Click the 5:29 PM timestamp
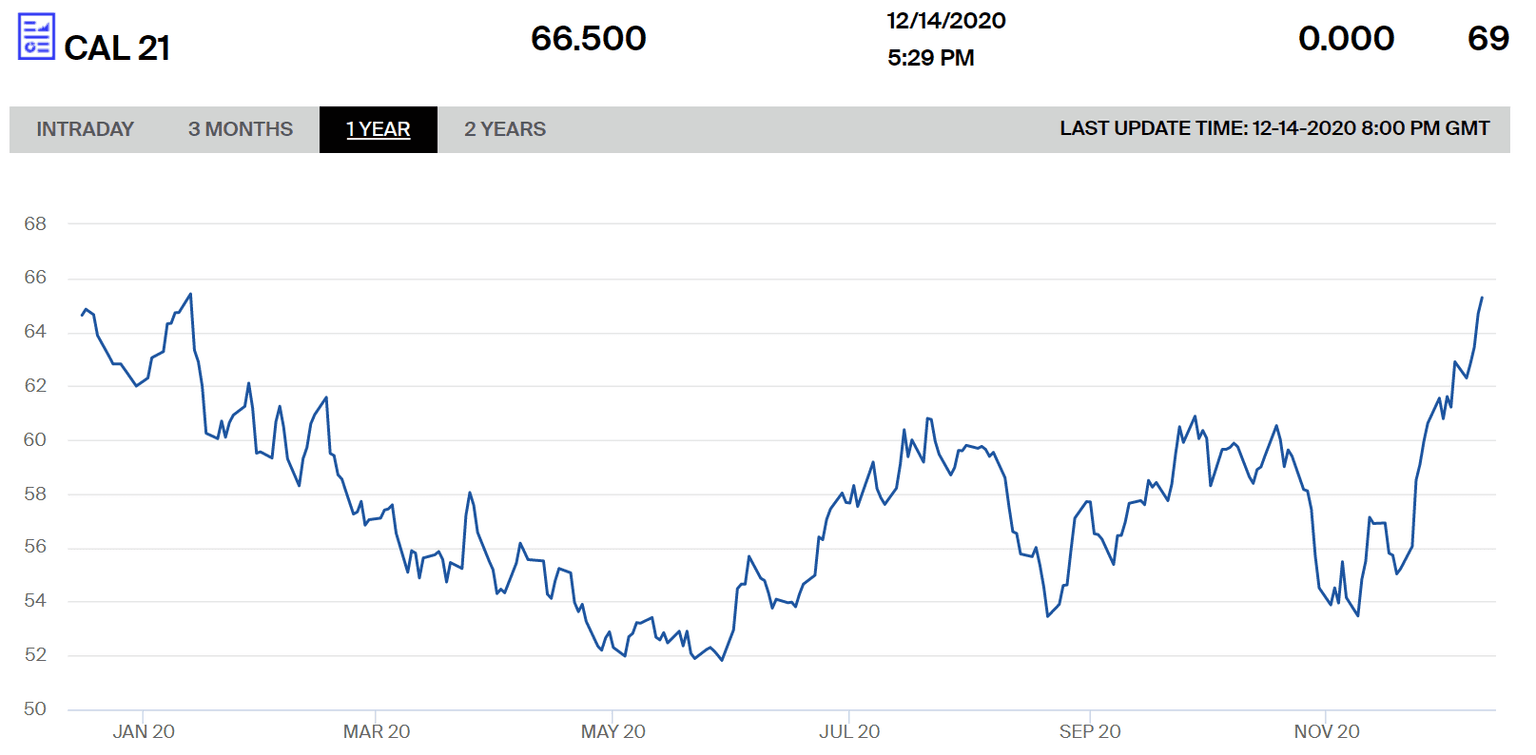This screenshot has width=1536, height=755. (x=930, y=59)
